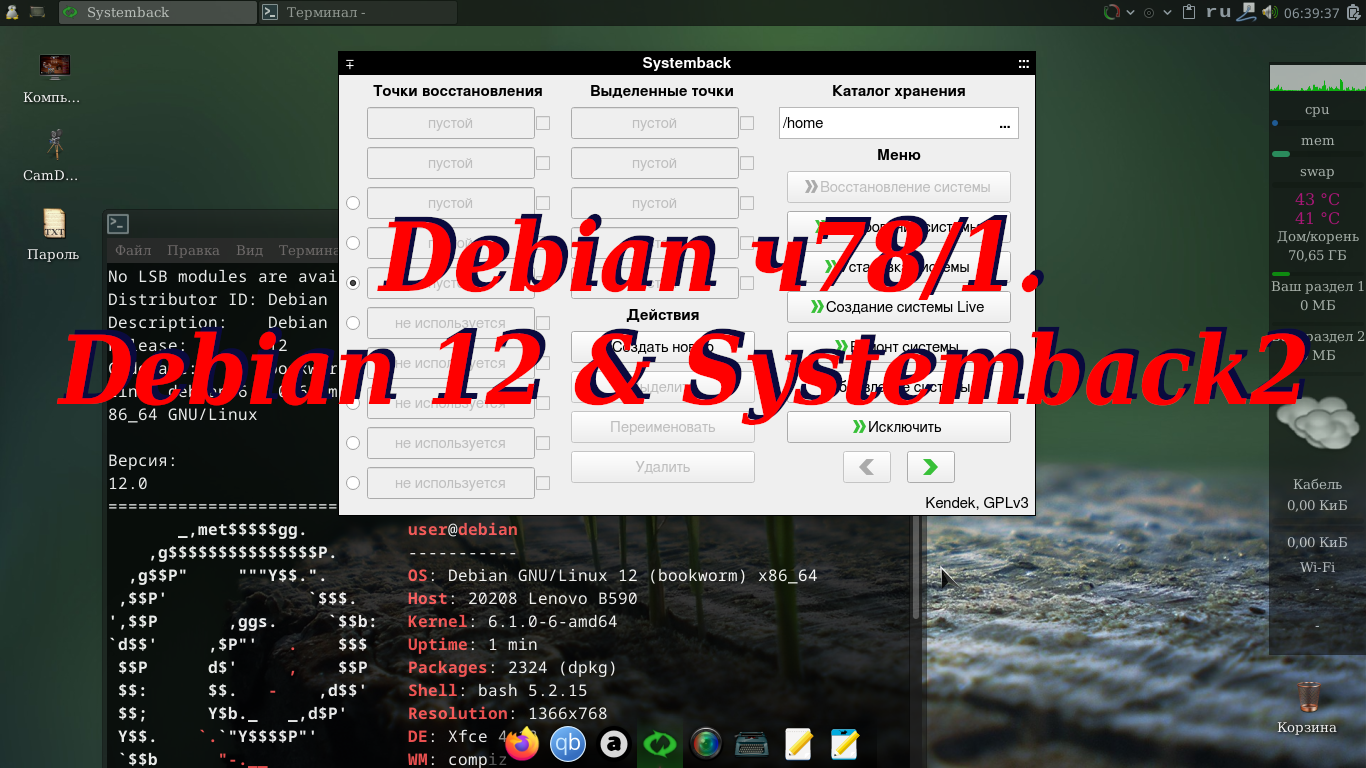Tick checkbox of second row under Выделенные точки
Image resolution: width=1366 pixels, height=768 pixels.
[x=747, y=163]
